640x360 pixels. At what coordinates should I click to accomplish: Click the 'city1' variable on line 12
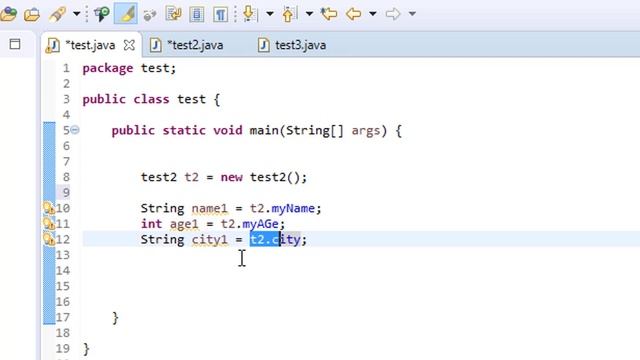click(209, 240)
